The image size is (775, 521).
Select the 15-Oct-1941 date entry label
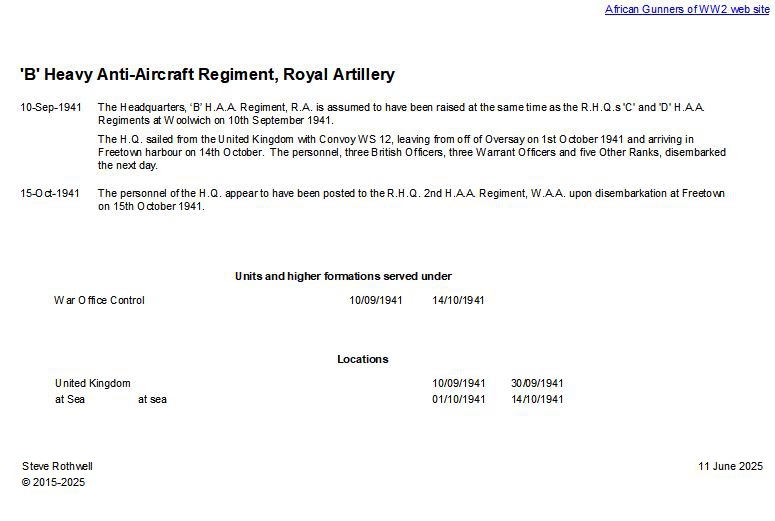pyautogui.click(x=51, y=193)
